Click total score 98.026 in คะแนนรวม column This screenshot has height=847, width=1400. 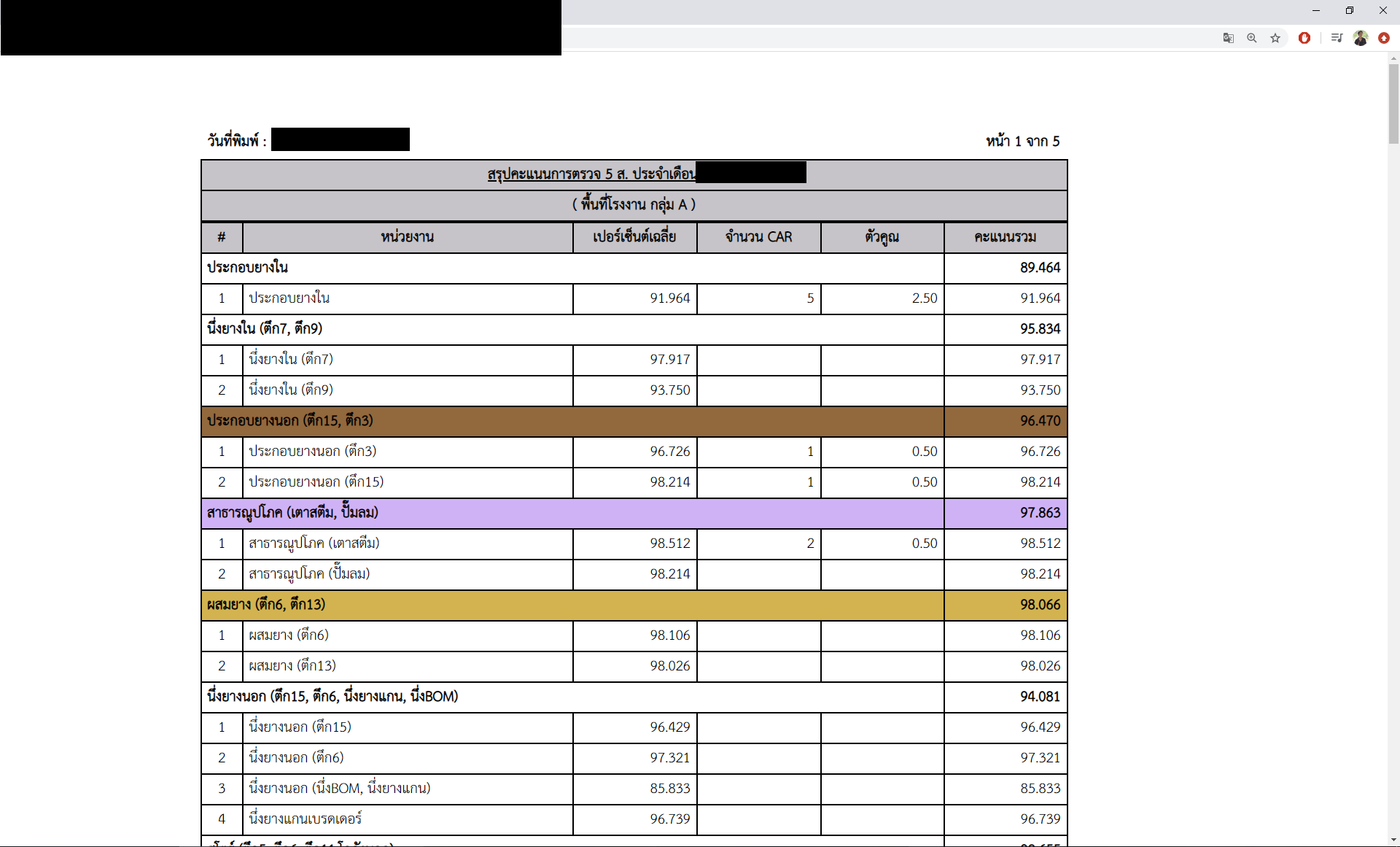pos(1040,666)
